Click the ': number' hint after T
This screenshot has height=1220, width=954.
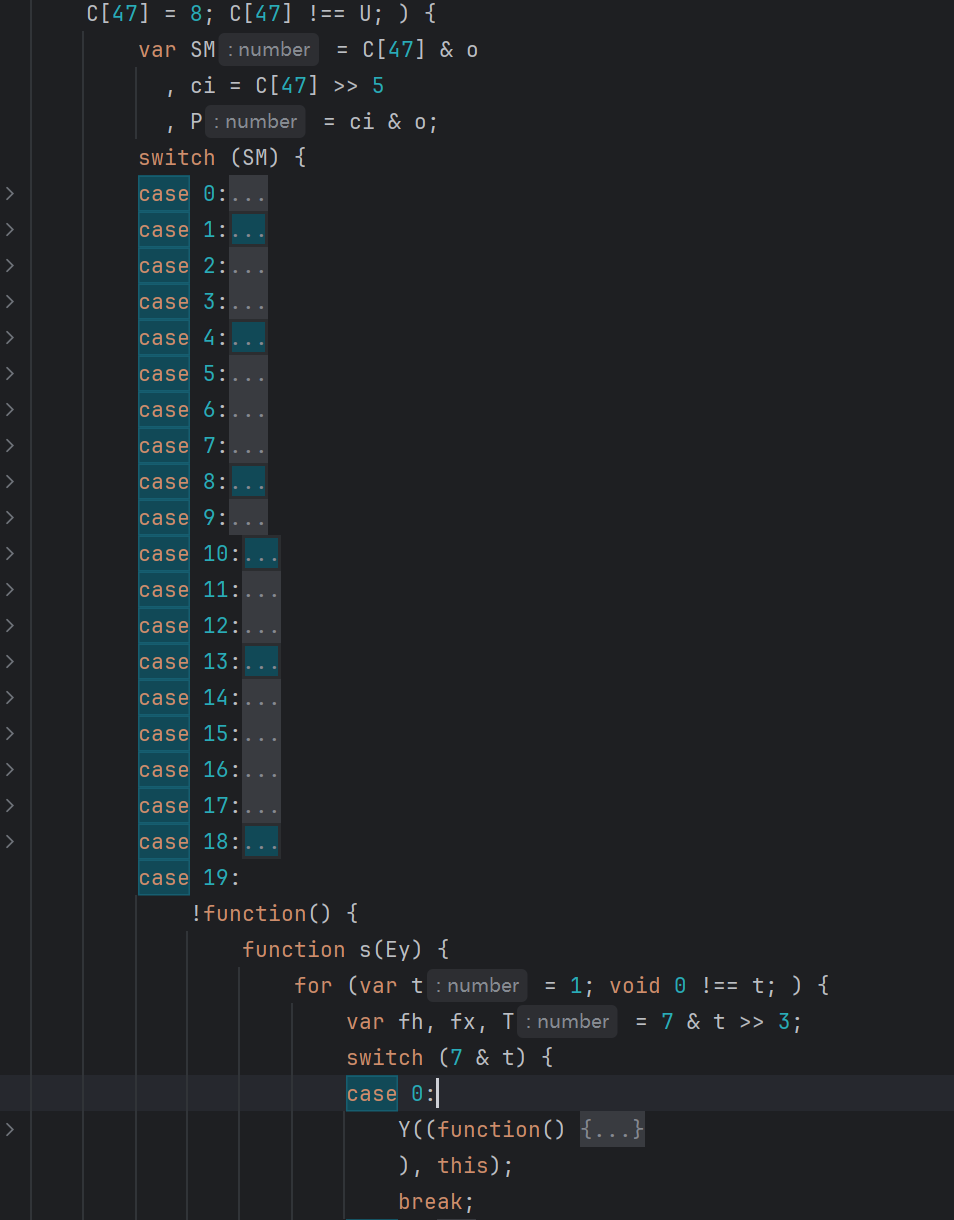567,1021
